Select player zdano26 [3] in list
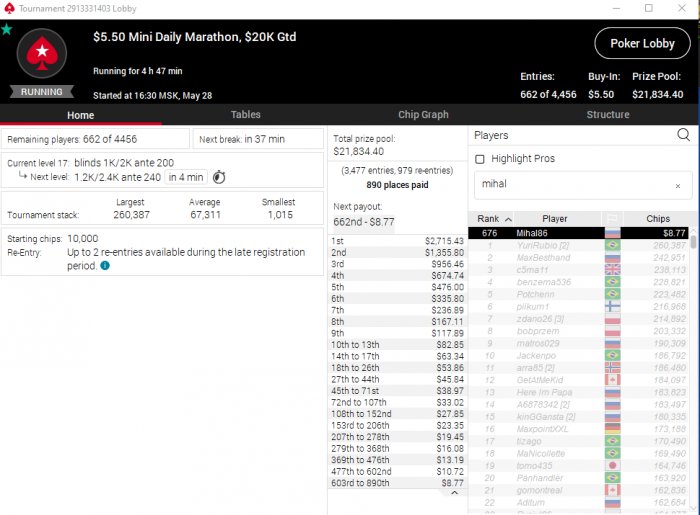Screen dimensions: 700x515 [579, 319]
